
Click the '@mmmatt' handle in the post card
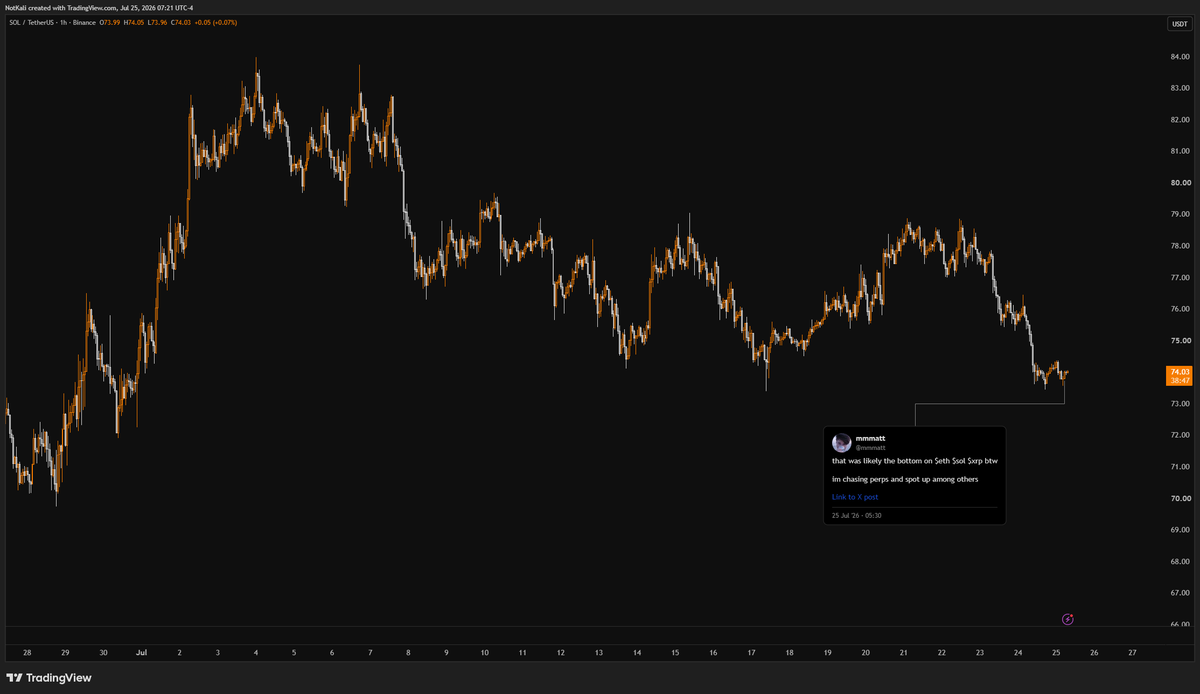(871, 447)
